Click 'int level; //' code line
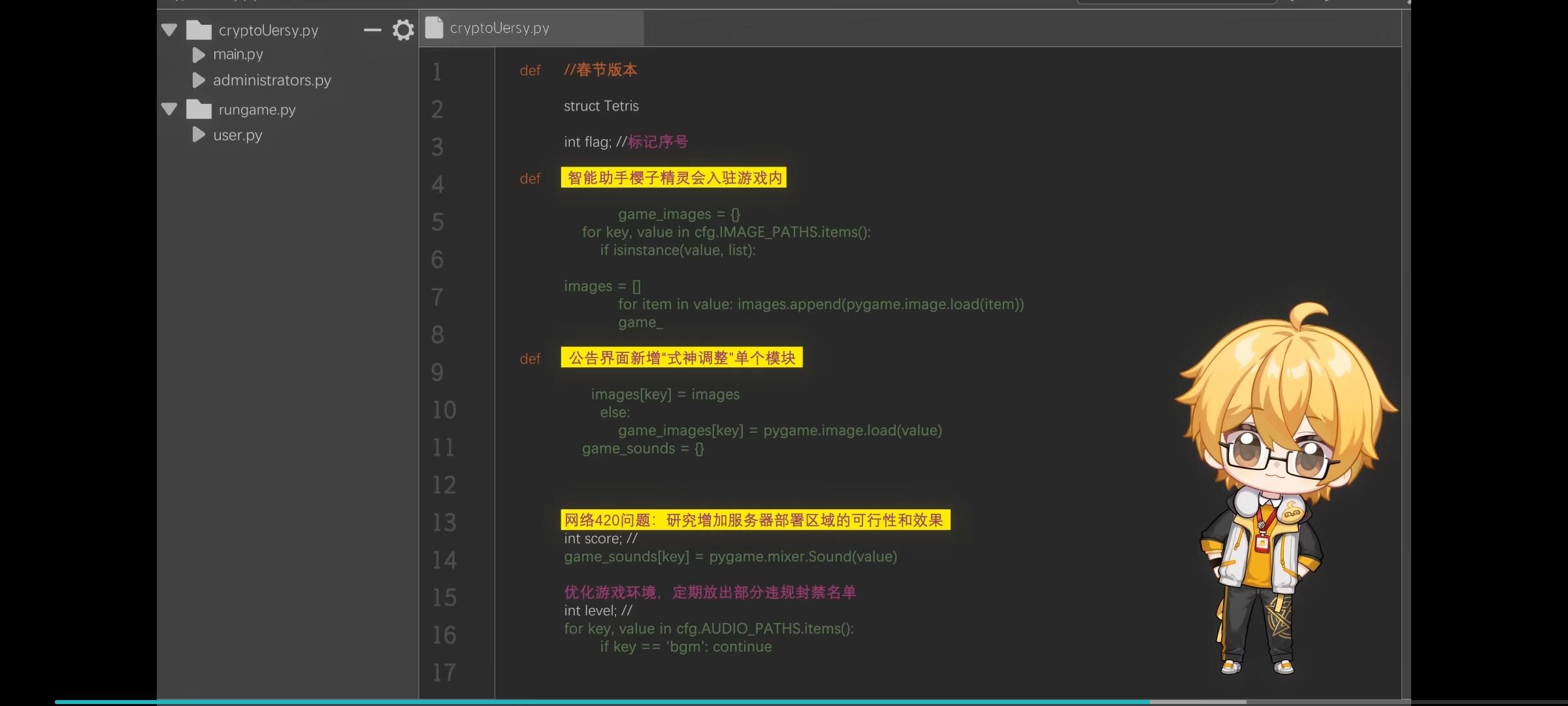 click(598, 611)
